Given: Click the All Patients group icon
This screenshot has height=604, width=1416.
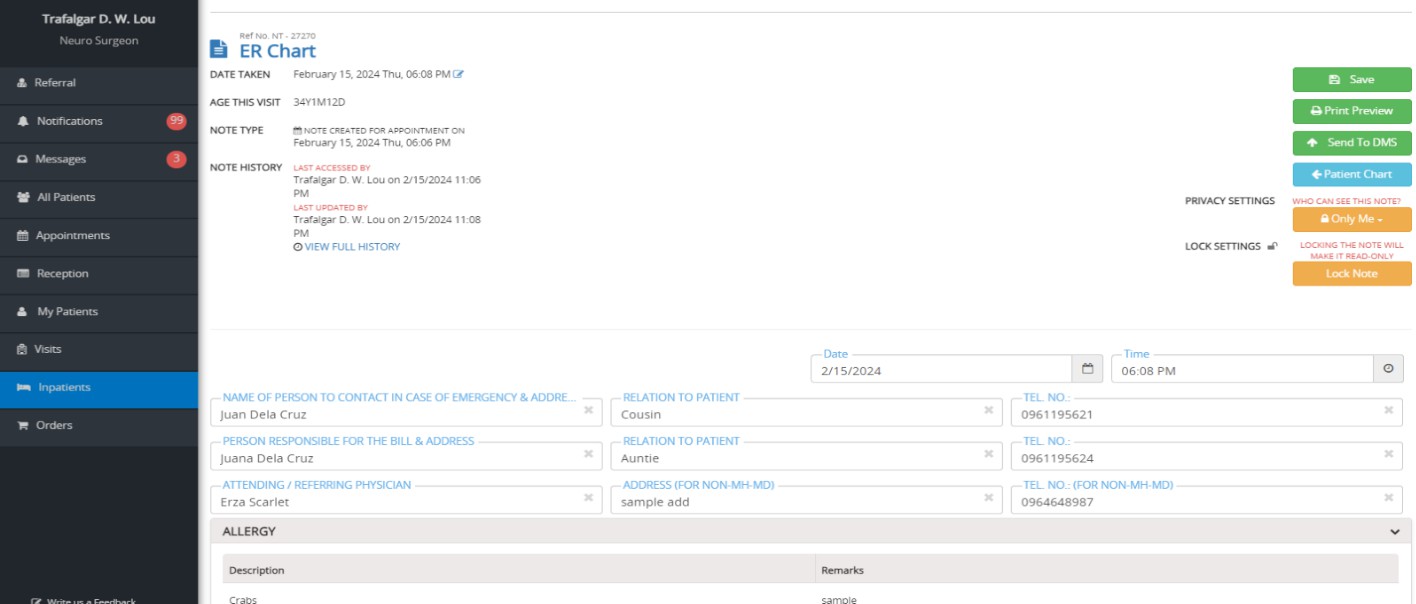Looking at the screenshot, I should click(x=21, y=196).
